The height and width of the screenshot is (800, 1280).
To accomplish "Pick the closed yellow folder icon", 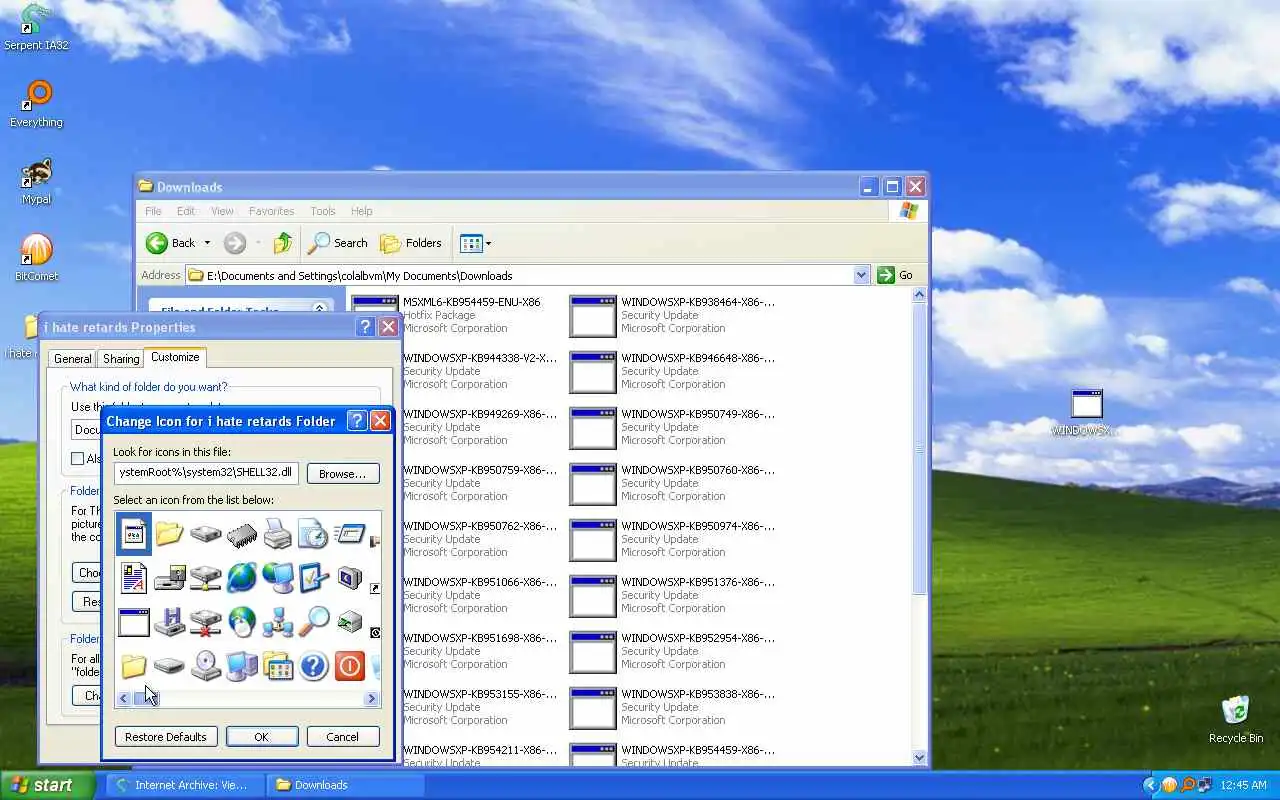I will pyautogui.click(x=133, y=666).
